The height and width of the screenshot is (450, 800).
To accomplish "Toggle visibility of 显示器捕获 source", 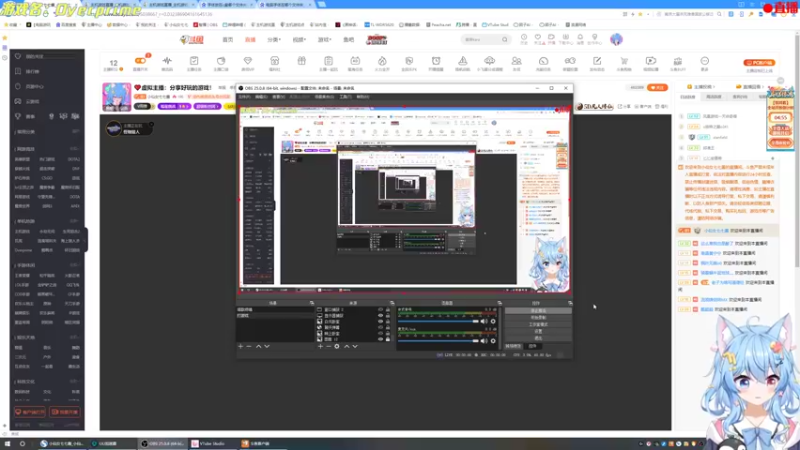I will pos(380,316).
